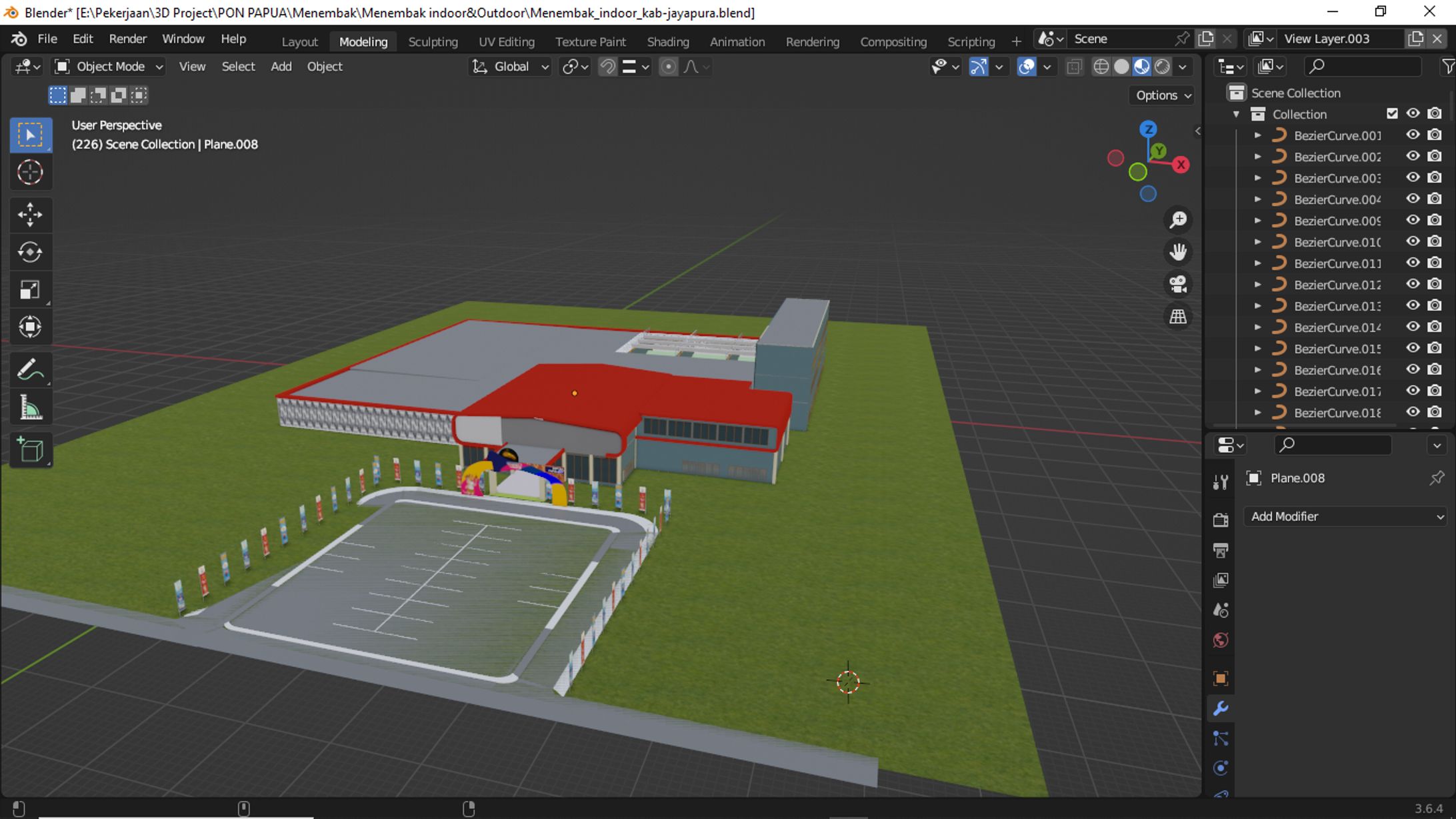The width and height of the screenshot is (1456, 819).
Task: Select the Scale tool
Action: (x=30, y=289)
